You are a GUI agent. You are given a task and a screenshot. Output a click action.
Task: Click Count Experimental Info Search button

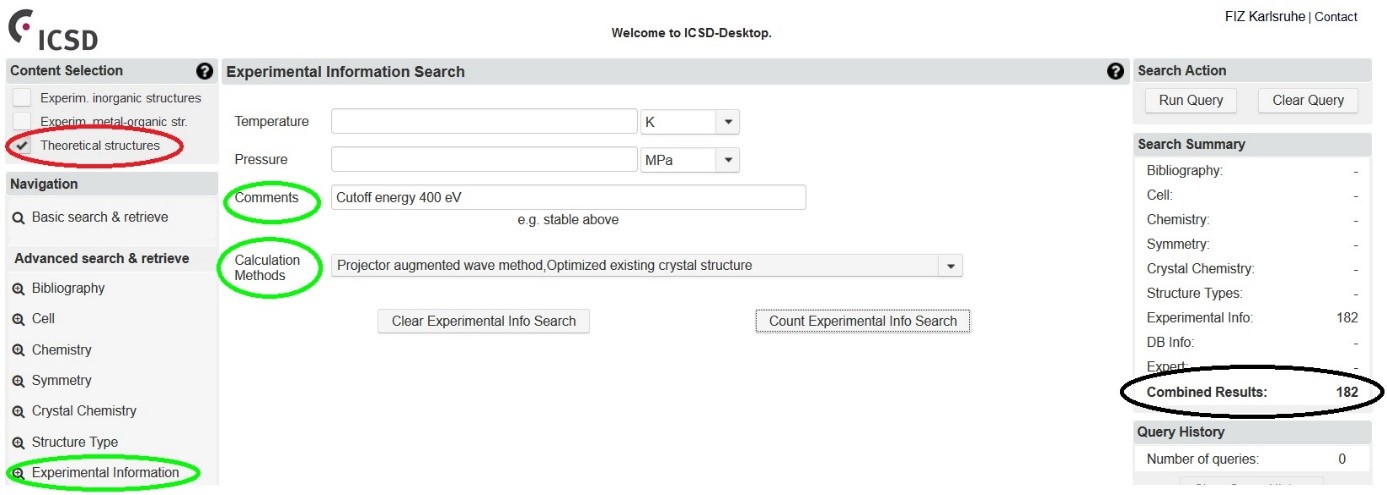pos(862,321)
